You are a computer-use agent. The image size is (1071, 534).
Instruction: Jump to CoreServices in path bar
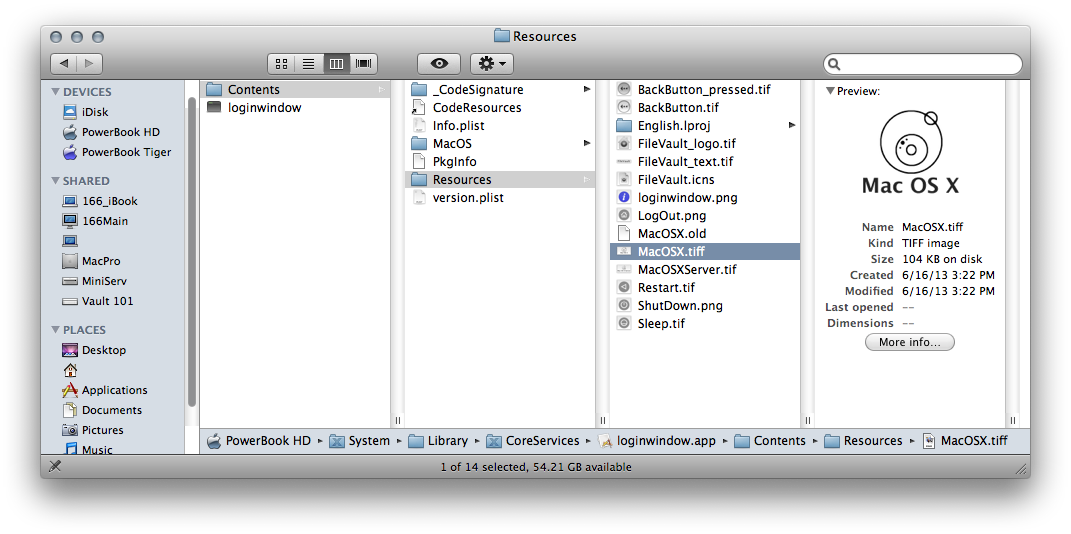tap(533, 441)
